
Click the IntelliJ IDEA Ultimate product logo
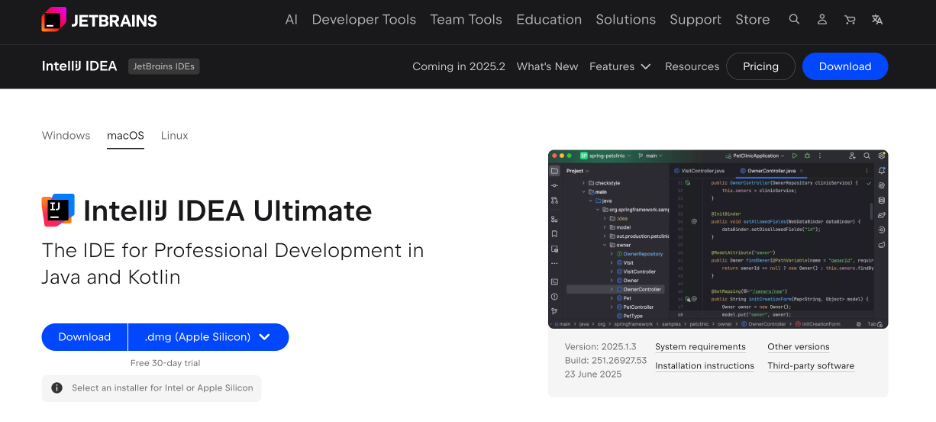tap(58, 210)
